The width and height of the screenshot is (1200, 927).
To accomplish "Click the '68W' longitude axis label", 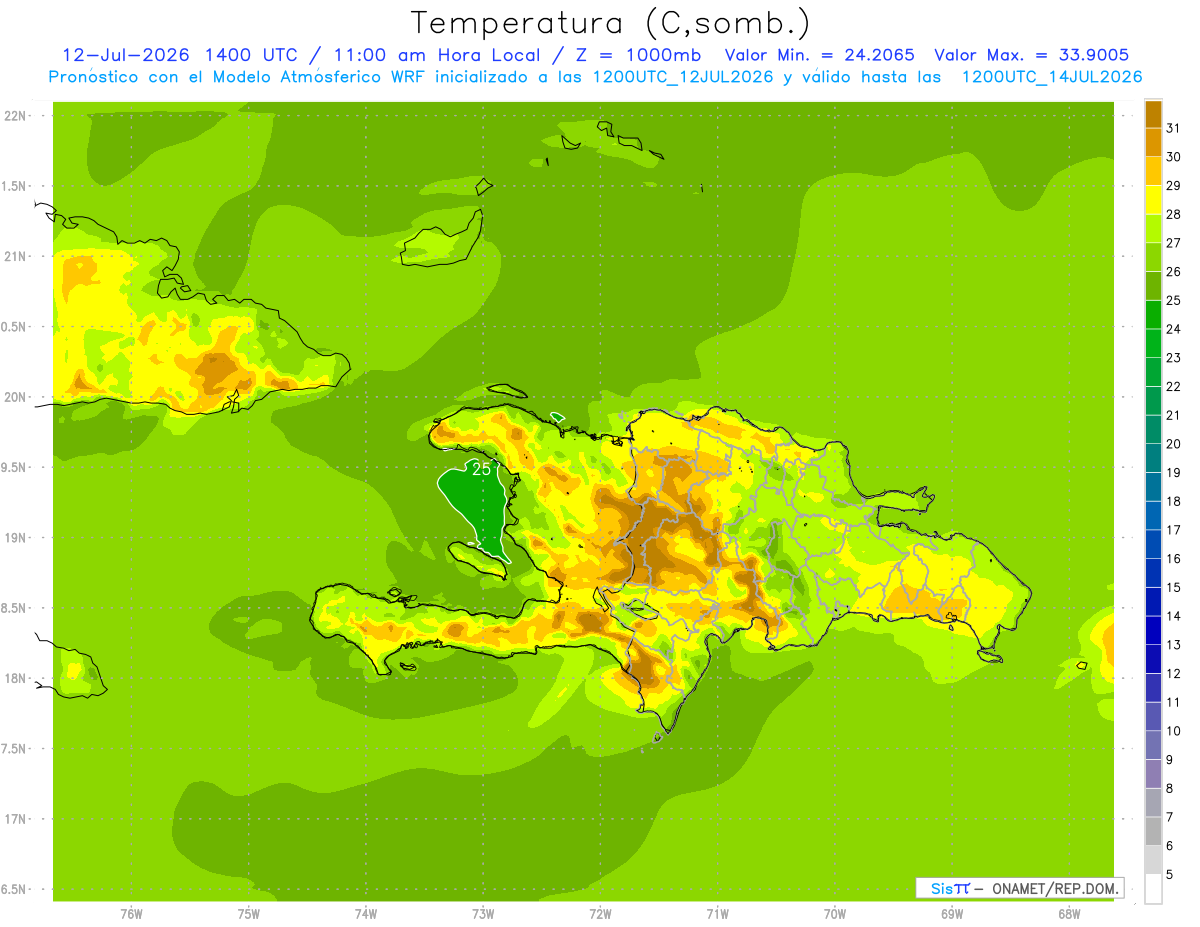I will [x=1069, y=914].
